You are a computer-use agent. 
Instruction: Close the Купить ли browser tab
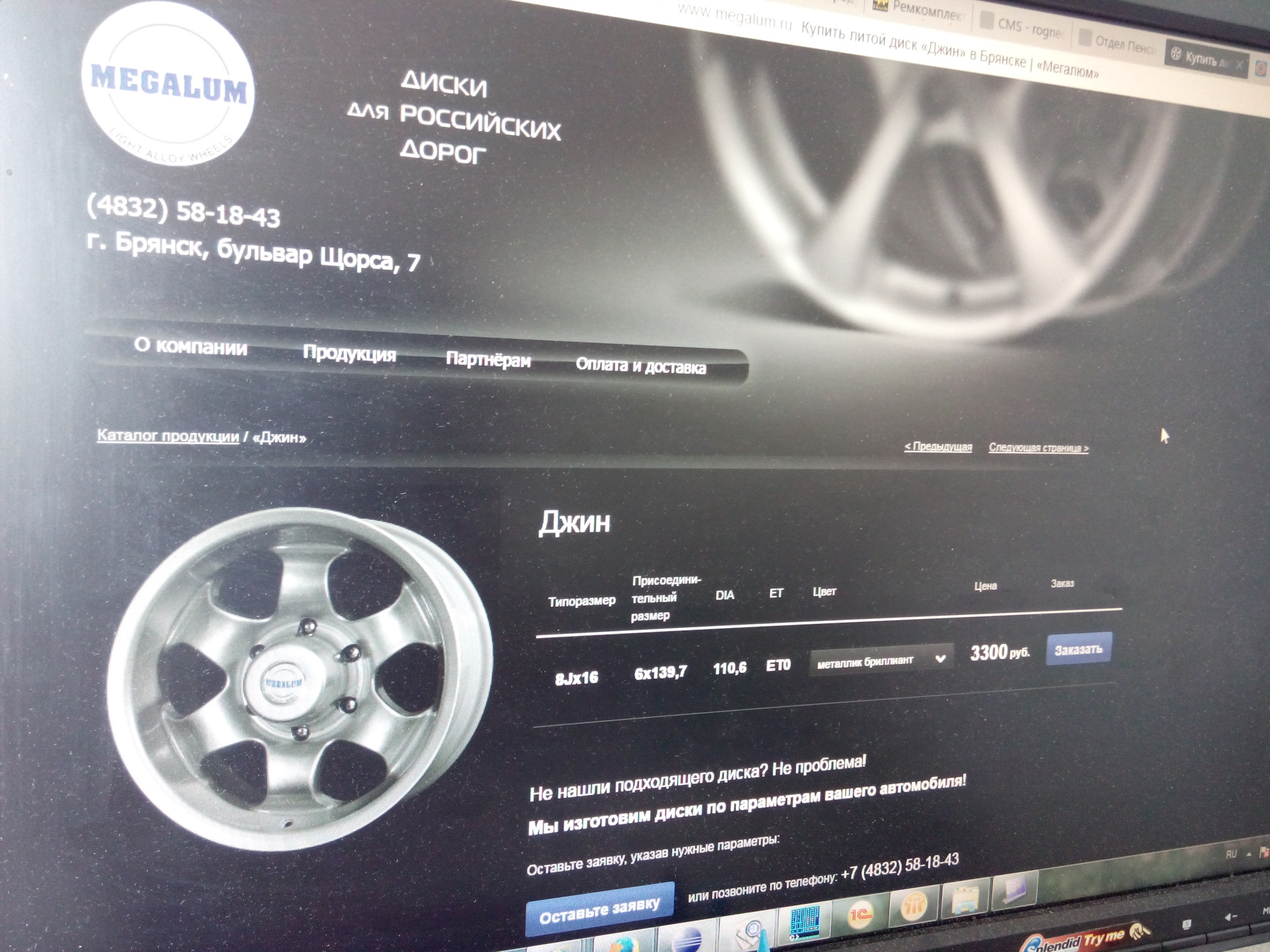[x=1239, y=65]
